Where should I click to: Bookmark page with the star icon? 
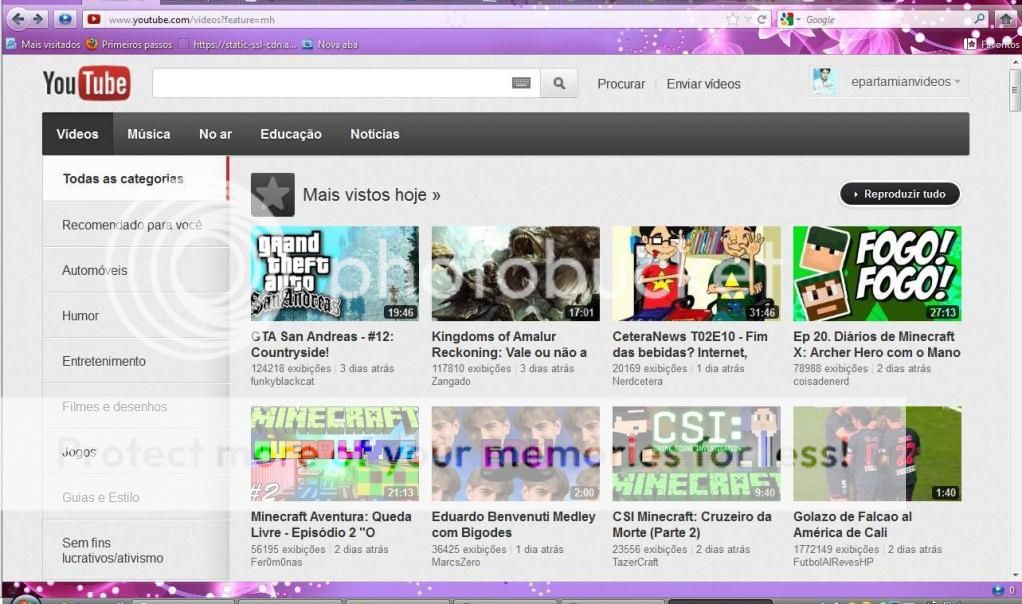[x=734, y=19]
